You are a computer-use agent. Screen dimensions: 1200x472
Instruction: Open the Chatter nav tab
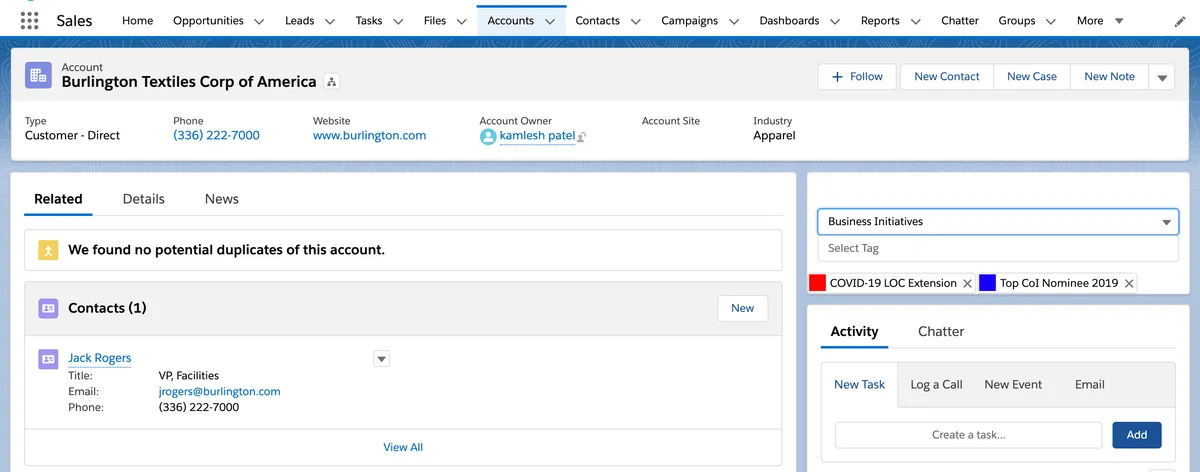[960, 21]
